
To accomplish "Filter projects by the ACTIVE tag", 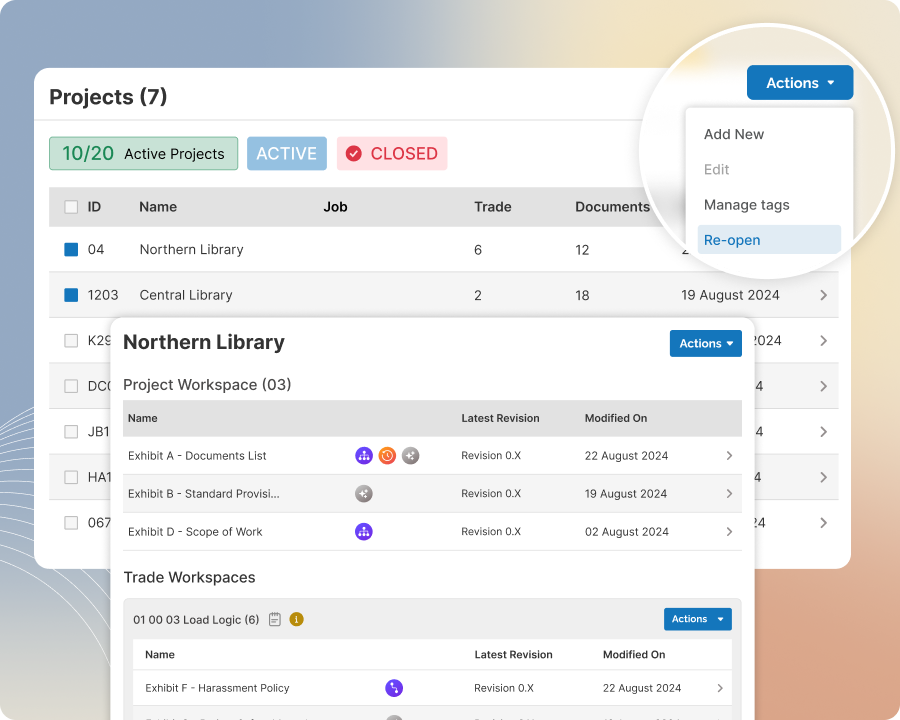I will (286, 153).
